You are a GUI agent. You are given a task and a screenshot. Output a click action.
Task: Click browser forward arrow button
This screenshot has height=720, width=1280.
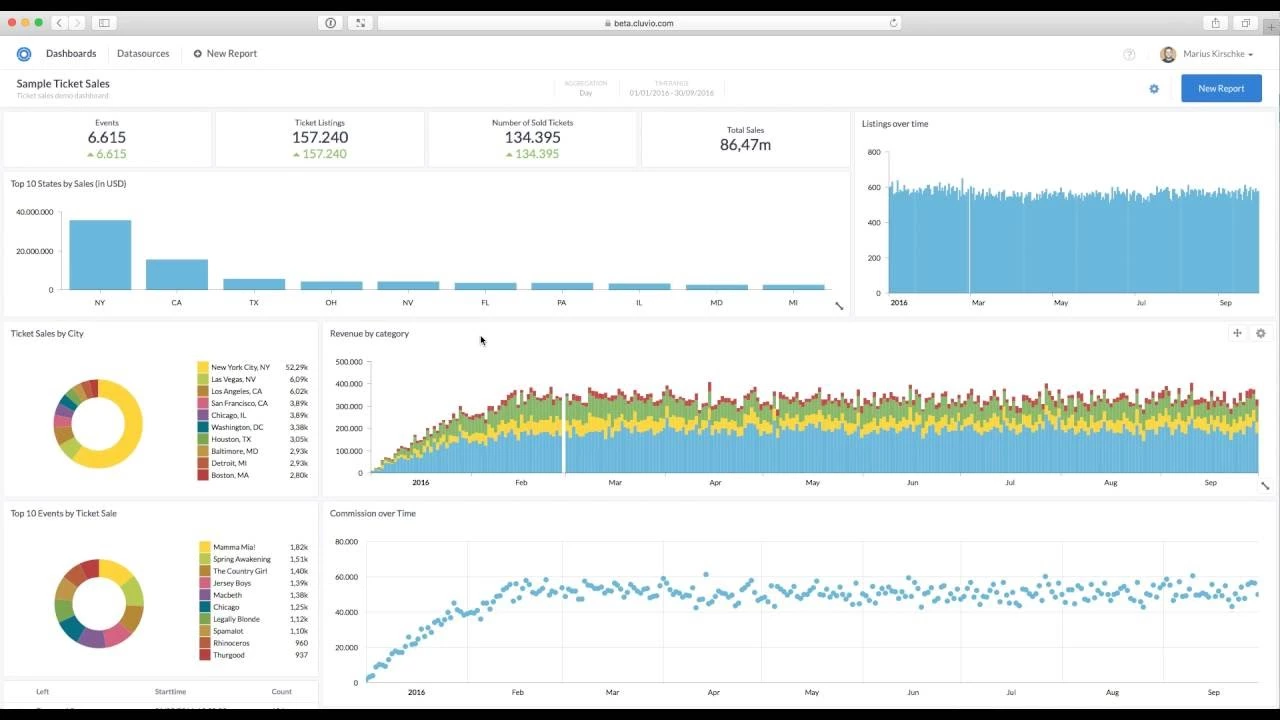tap(77, 23)
